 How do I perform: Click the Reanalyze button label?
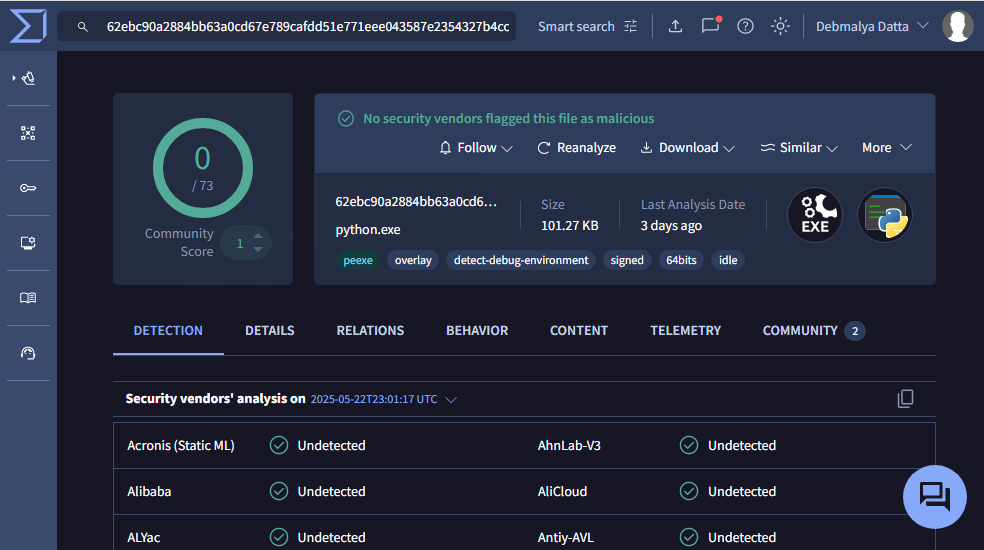(587, 148)
